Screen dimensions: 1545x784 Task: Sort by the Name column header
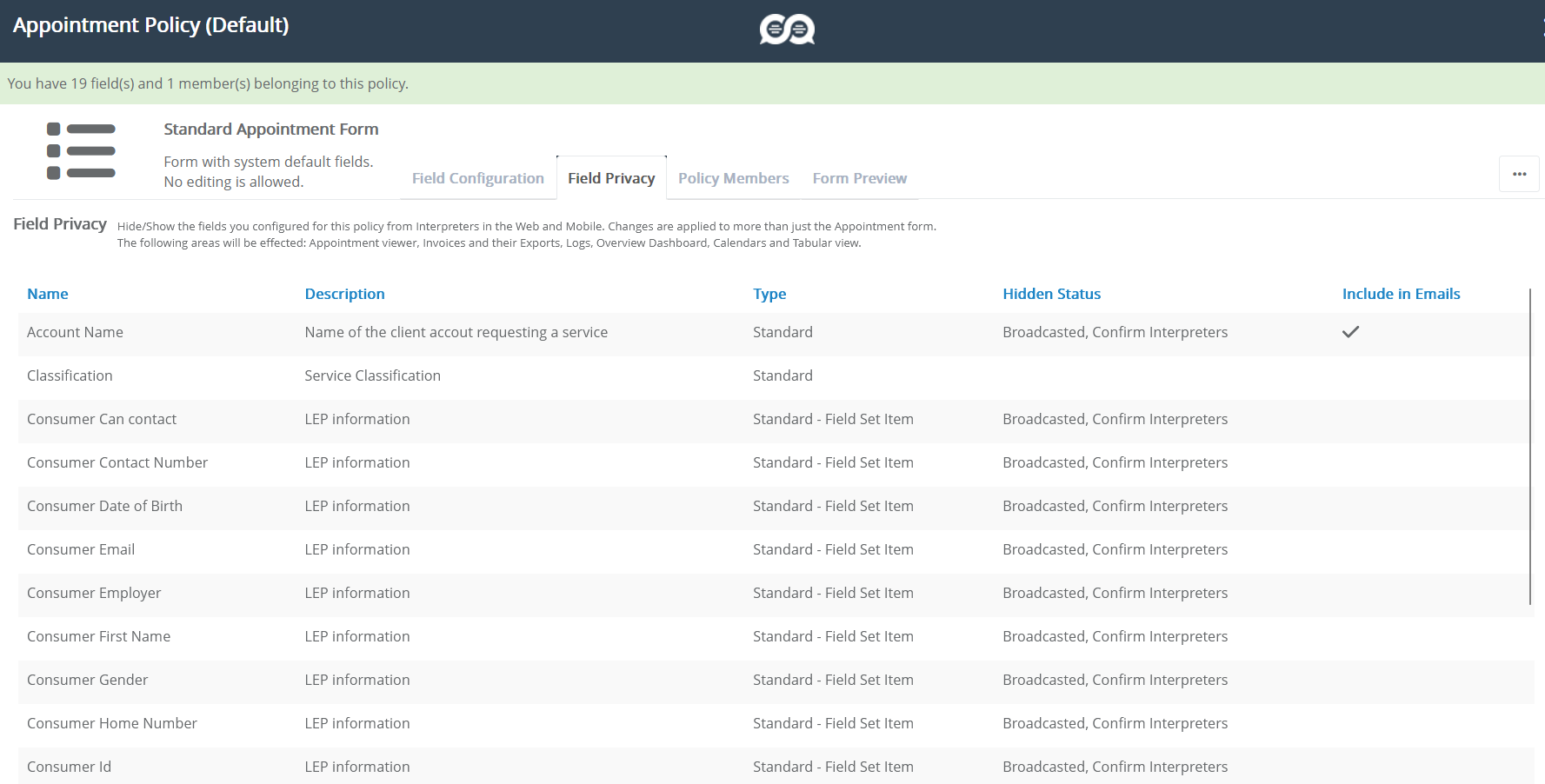click(x=48, y=294)
